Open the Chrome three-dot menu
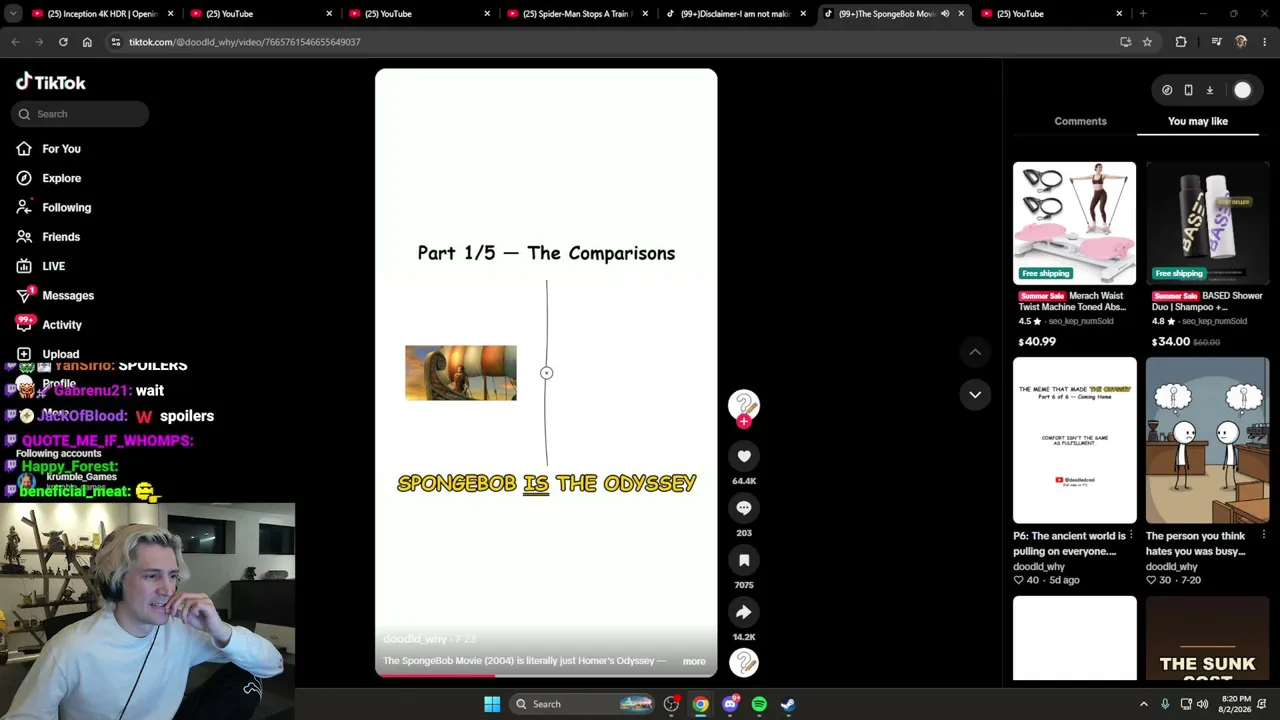 point(1265,42)
